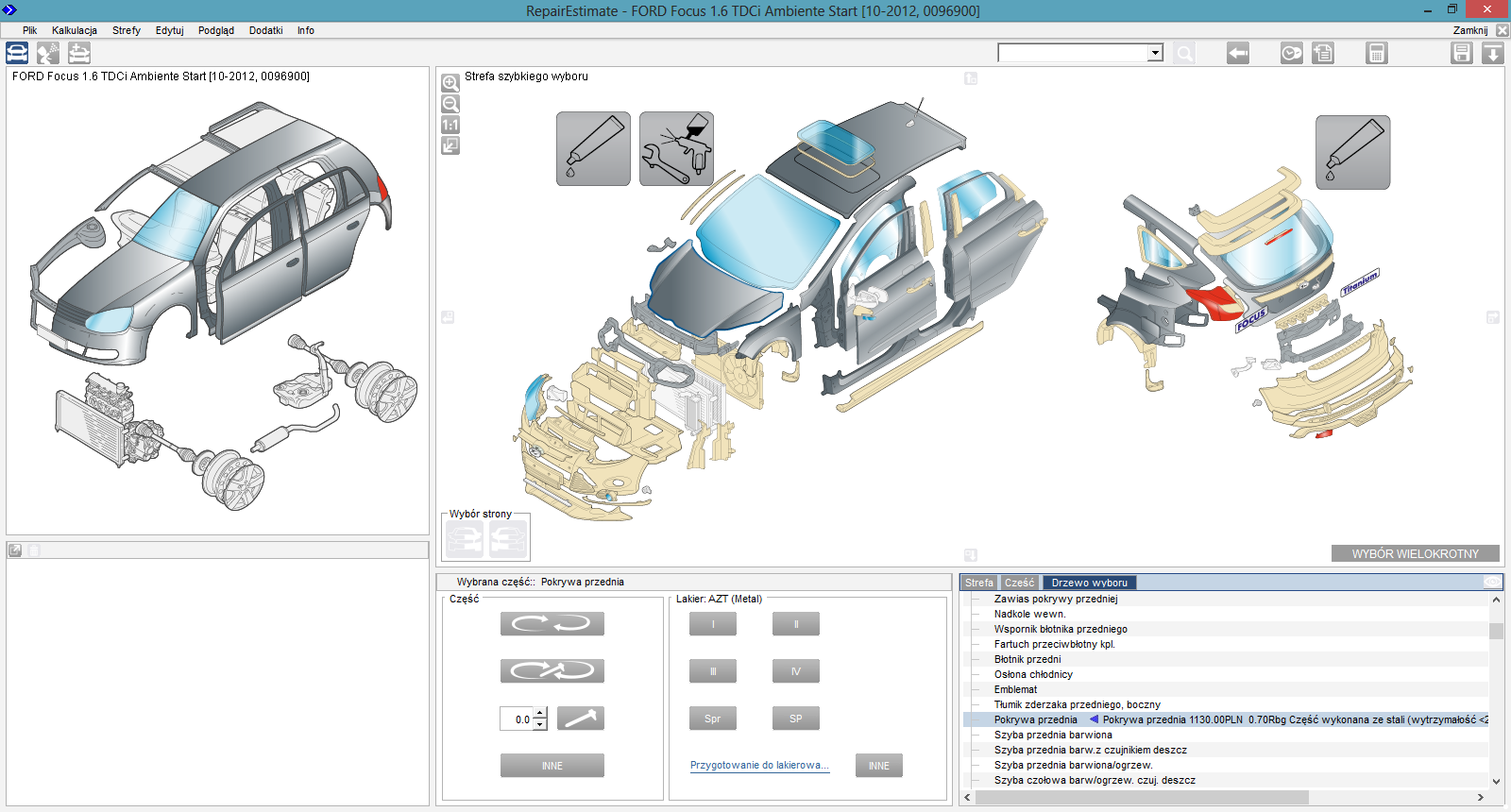Open the Edytuj menu
Image resolution: width=1511 pixels, height=812 pixels.
click(x=170, y=30)
